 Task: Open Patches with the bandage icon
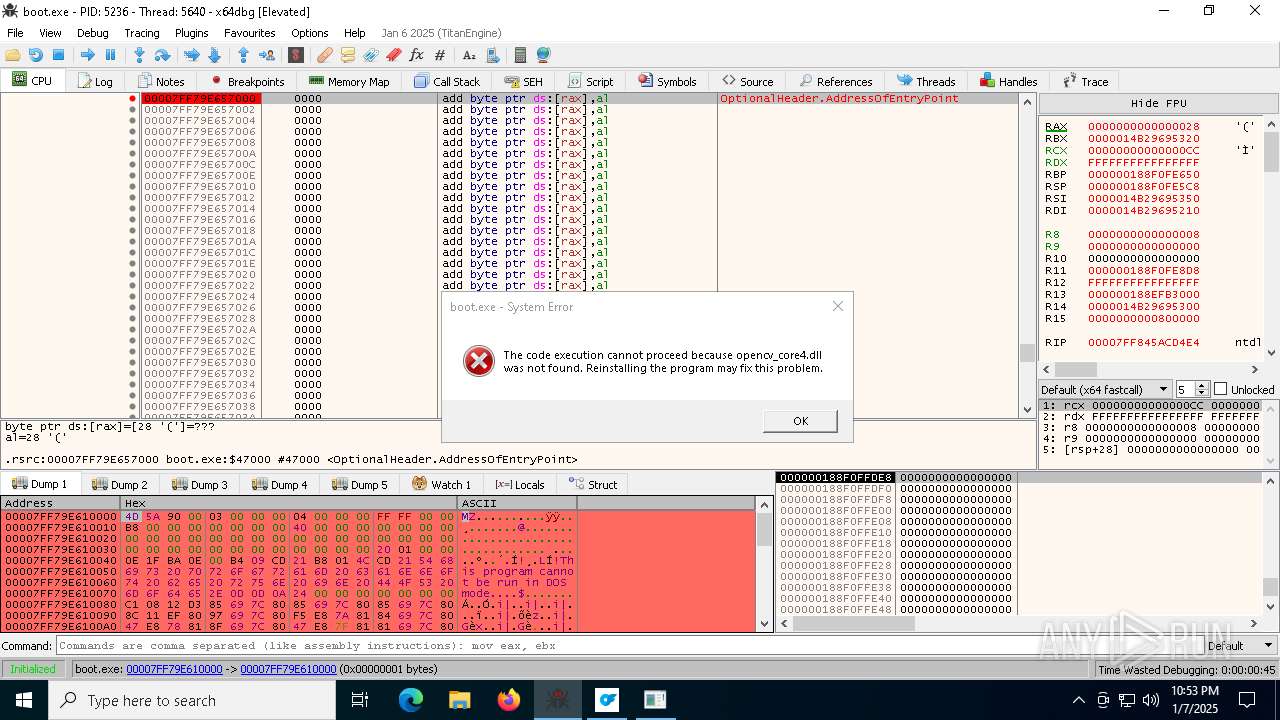pyautogui.click(x=325, y=55)
